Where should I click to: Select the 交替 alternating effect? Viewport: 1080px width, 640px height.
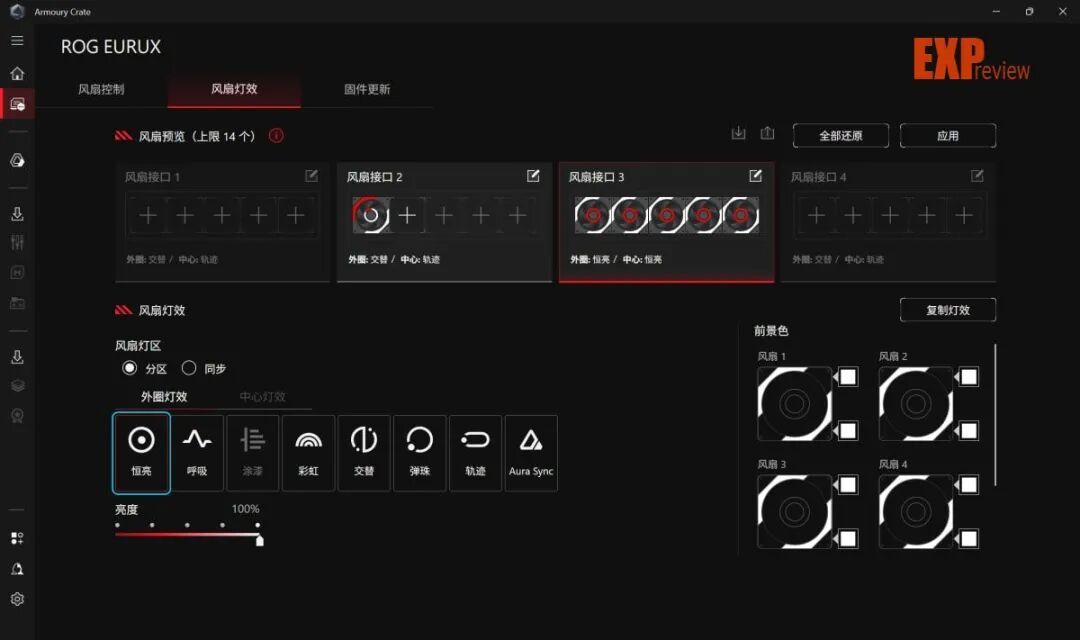click(x=364, y=453)
